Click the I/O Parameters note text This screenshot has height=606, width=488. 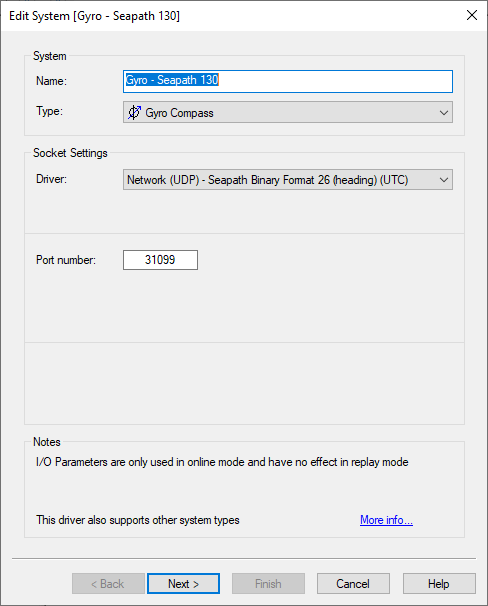coord(222,462)
